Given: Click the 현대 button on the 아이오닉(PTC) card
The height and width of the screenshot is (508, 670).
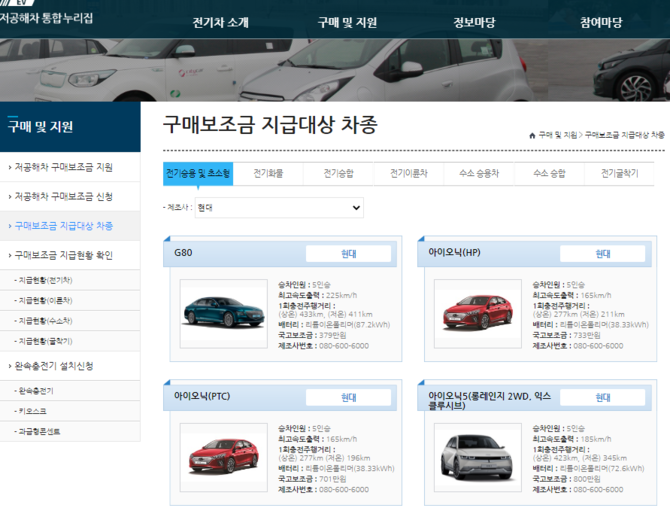Looking at the screenshot, I should 348,398.
